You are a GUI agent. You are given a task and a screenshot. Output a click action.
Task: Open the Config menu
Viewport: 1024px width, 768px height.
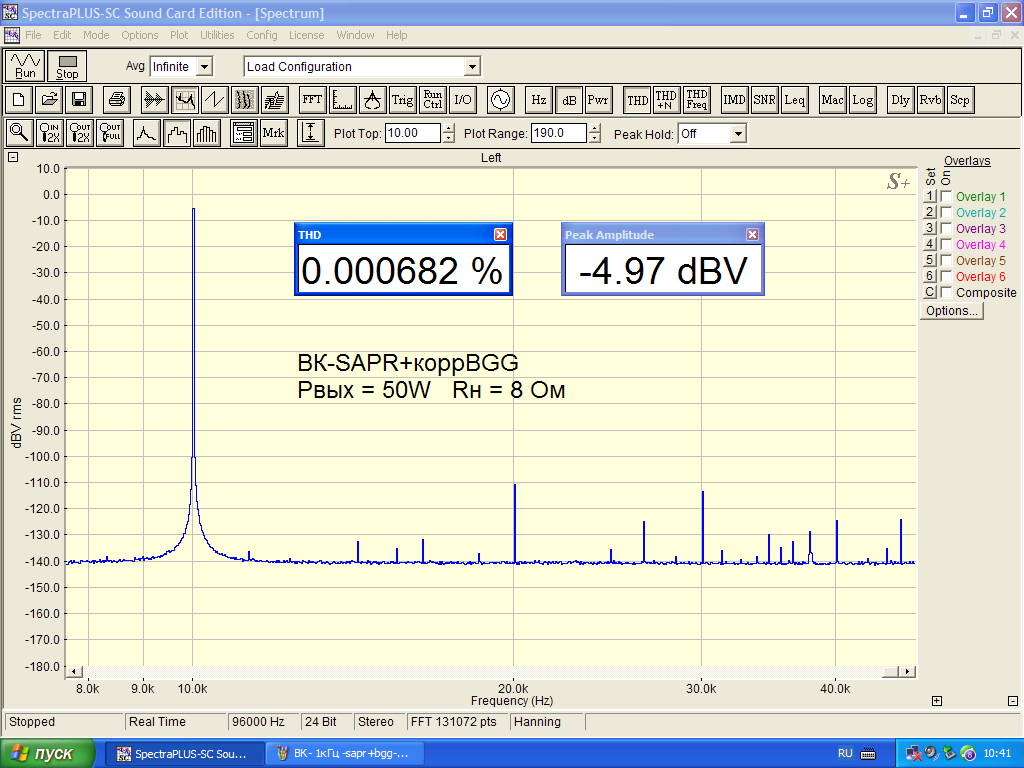click(x=261, y=35)
